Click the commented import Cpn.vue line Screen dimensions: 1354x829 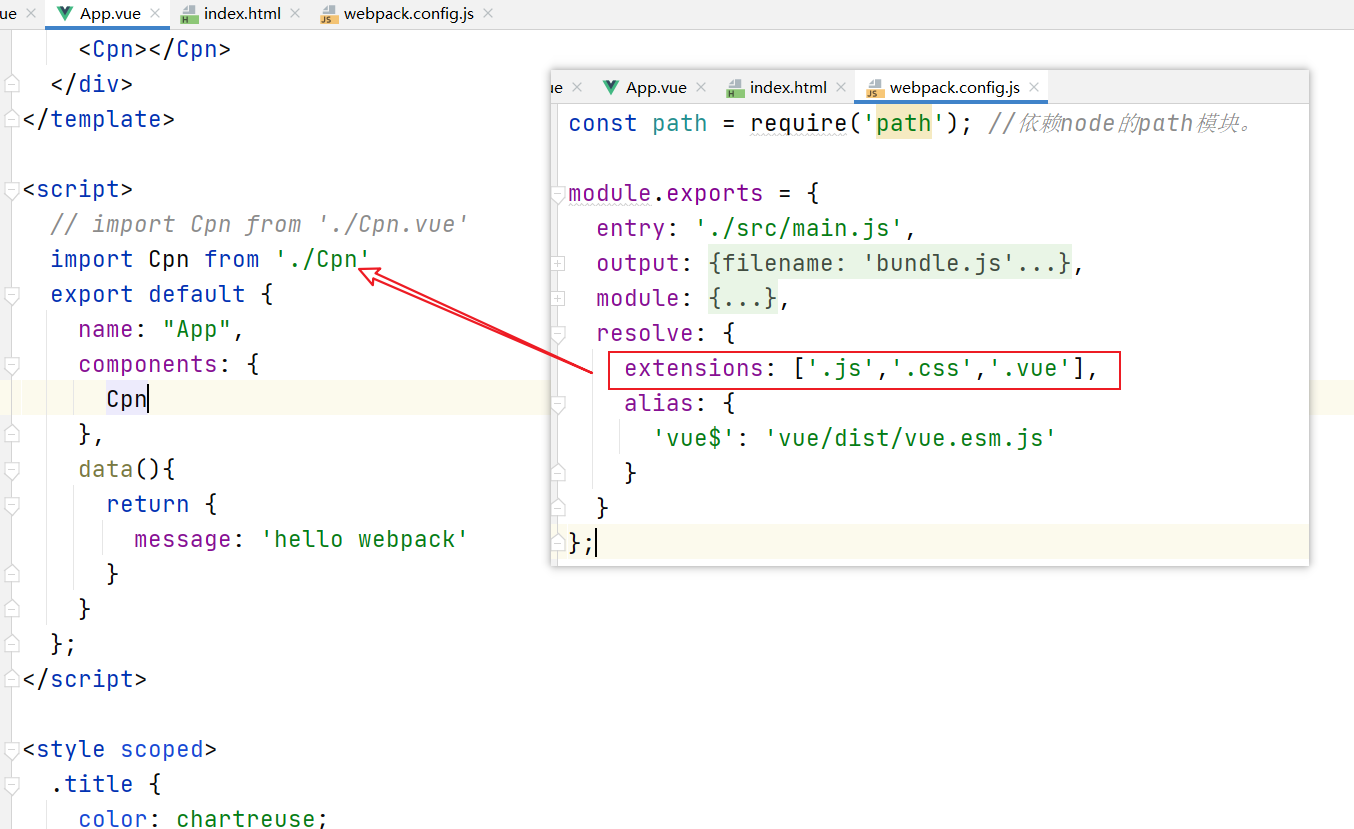click(260, 224)
